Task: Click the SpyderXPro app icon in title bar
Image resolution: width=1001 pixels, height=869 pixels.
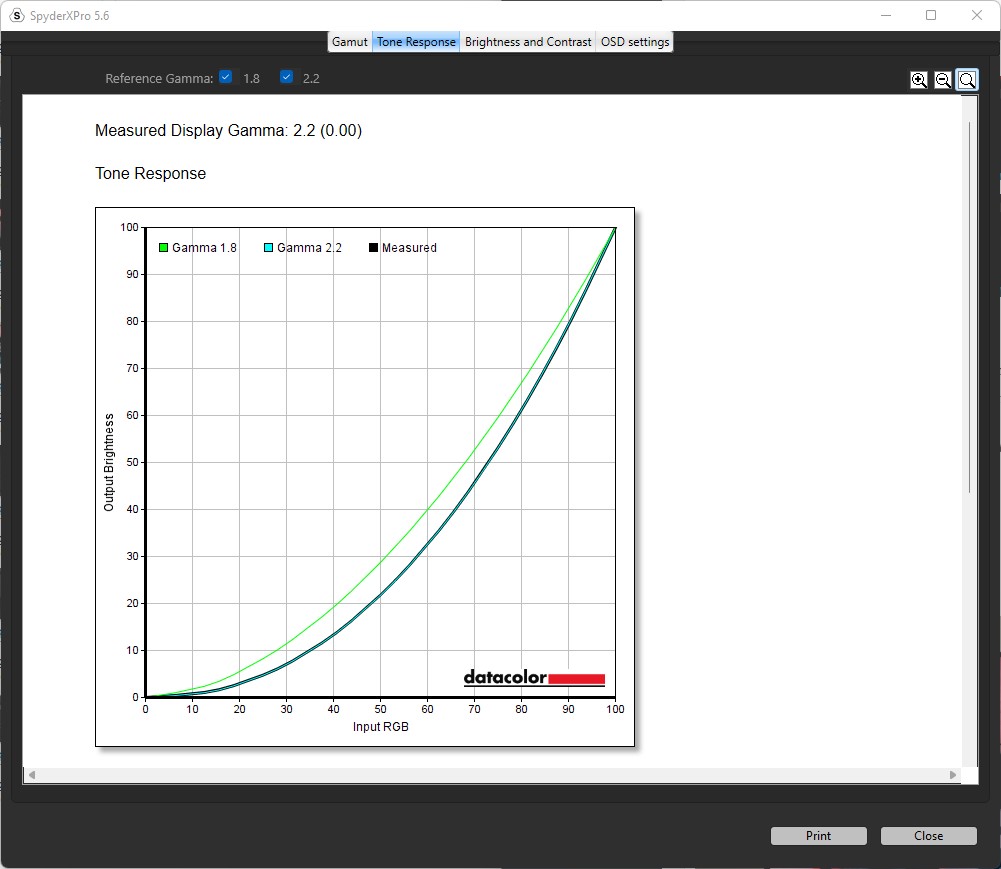Action: (x=16, y=15)
